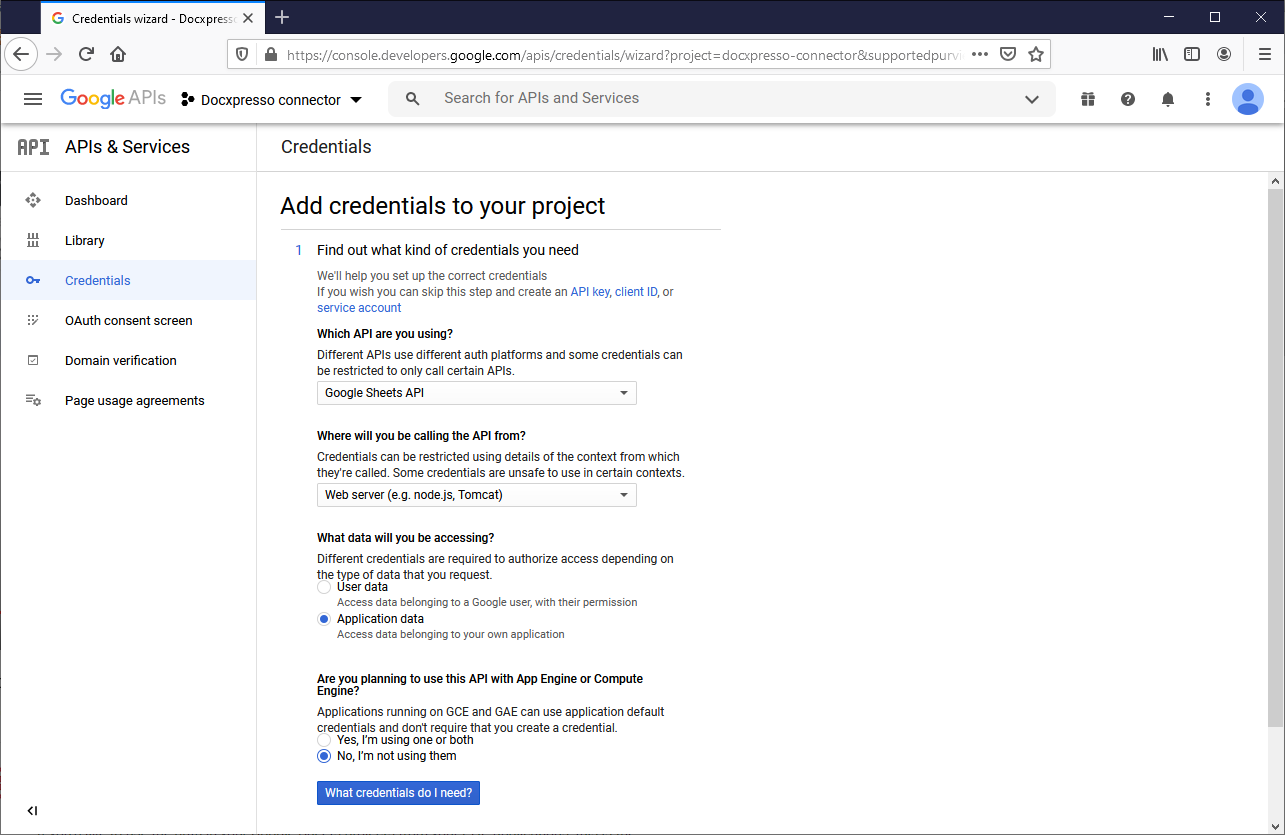Expand the Web server calling-from dropdown

(477, 495)
